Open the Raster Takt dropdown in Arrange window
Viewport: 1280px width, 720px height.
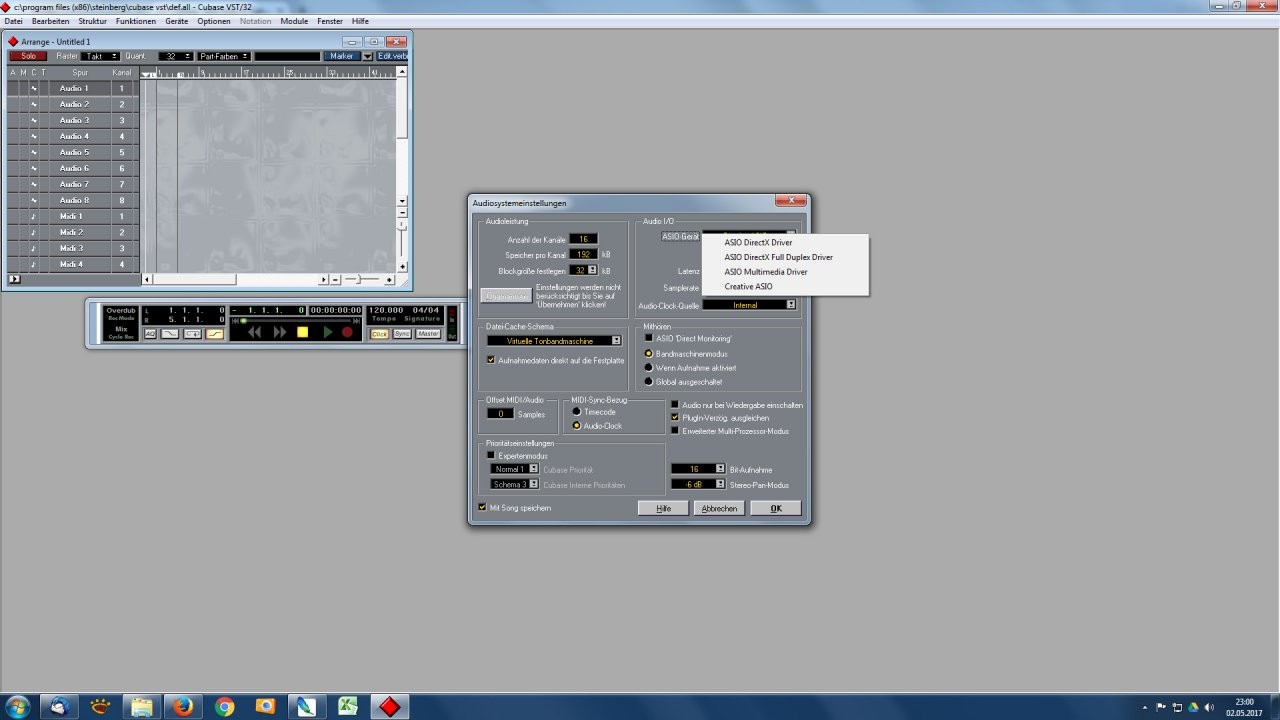coord(101,56)
